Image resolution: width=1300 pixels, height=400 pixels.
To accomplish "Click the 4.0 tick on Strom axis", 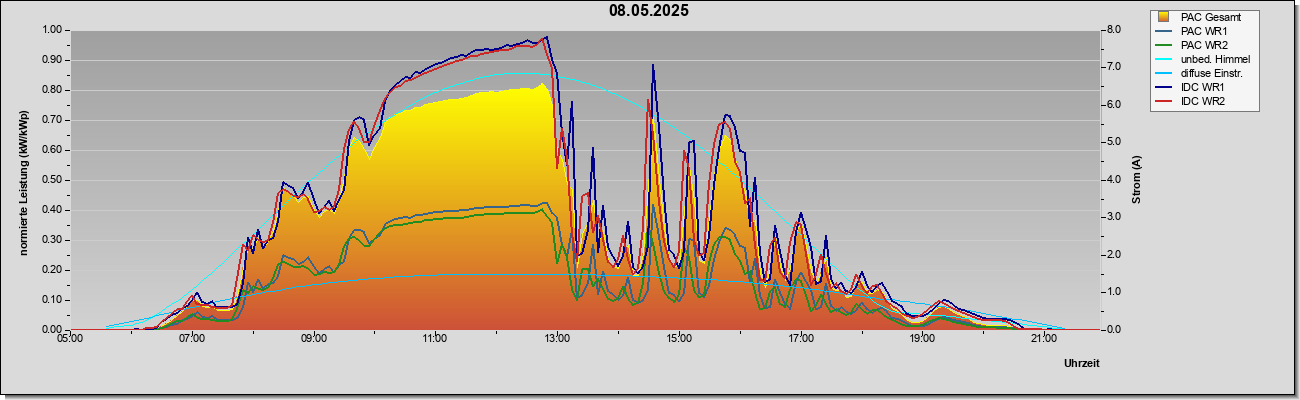I will pos(1114,180).
